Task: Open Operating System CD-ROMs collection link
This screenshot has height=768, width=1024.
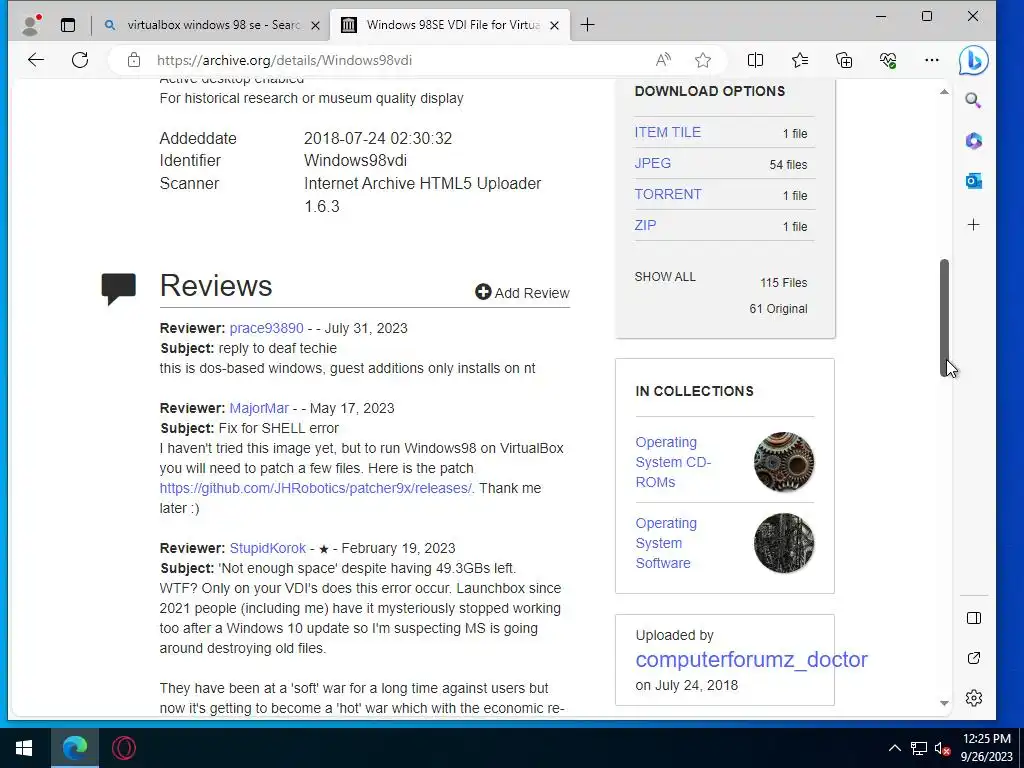Action: click(673, 462)
